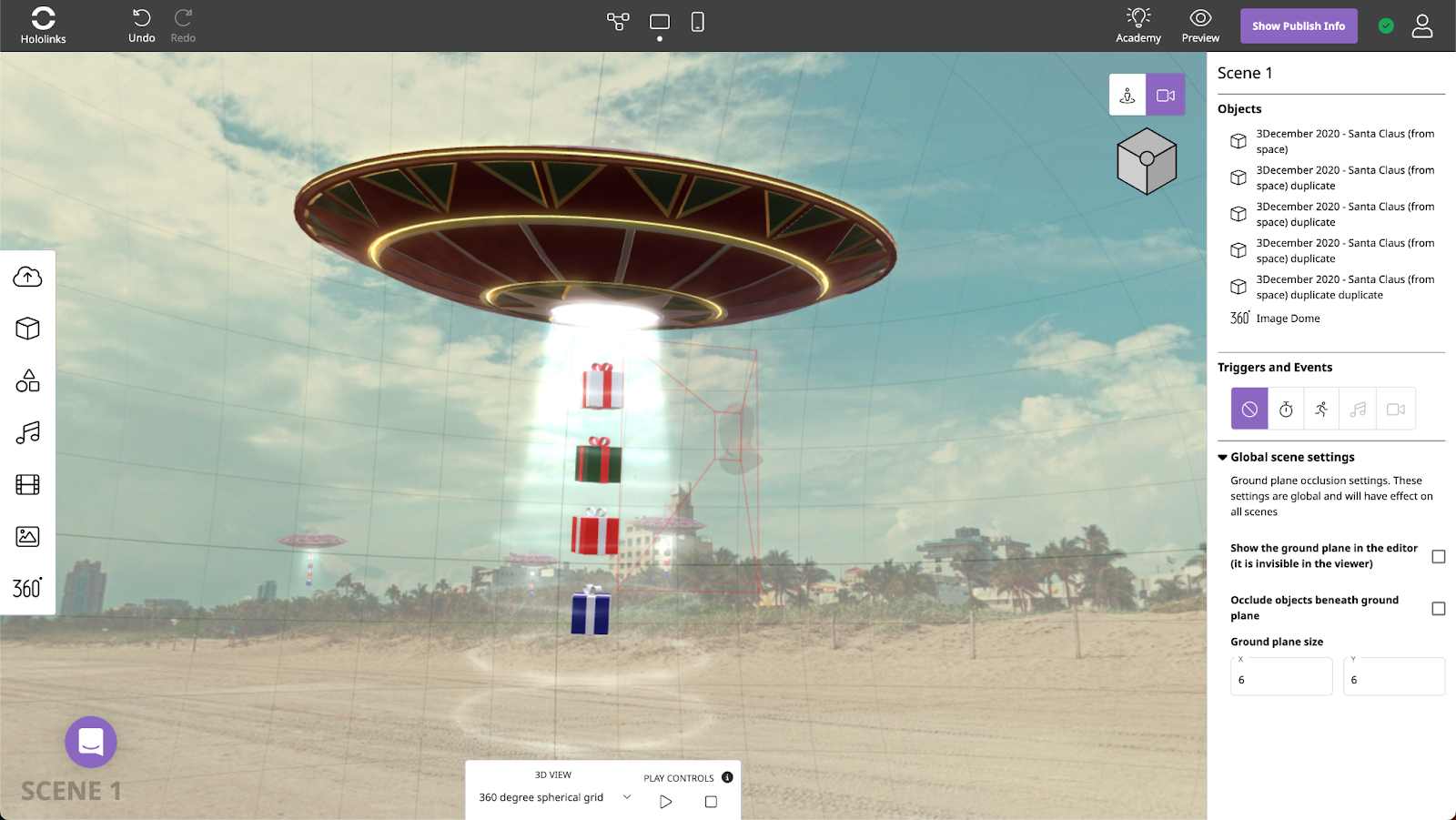Select the video camera trigger
The width and height of the screenshot is (1456, 820).
click(x=1396, y=409)
